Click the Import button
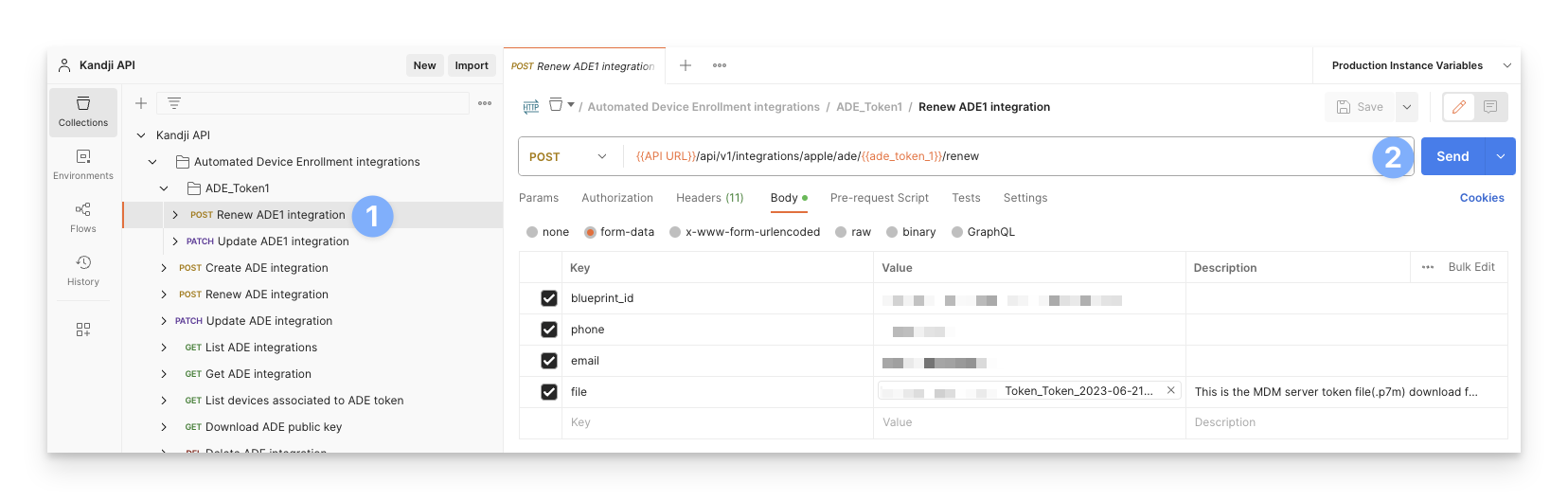 pyautogui.click(x=472, y=65)
